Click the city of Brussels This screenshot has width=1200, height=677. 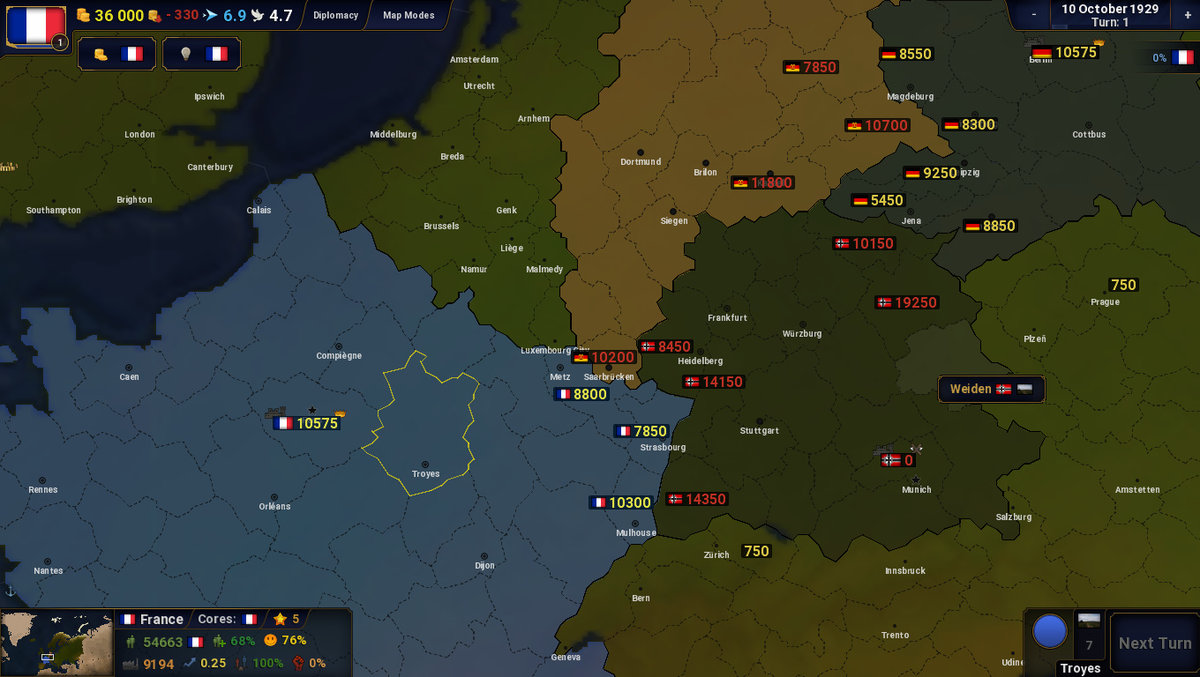(x=441, y=226)
